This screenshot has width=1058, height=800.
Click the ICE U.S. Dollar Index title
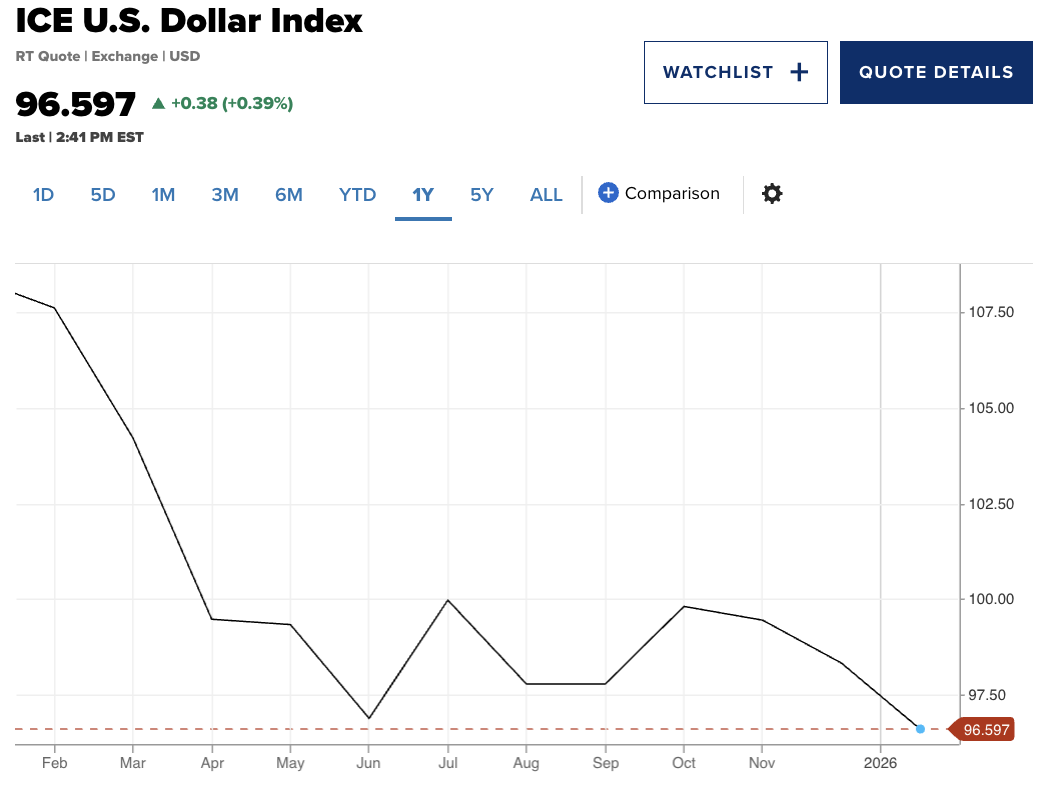(189, 20)
